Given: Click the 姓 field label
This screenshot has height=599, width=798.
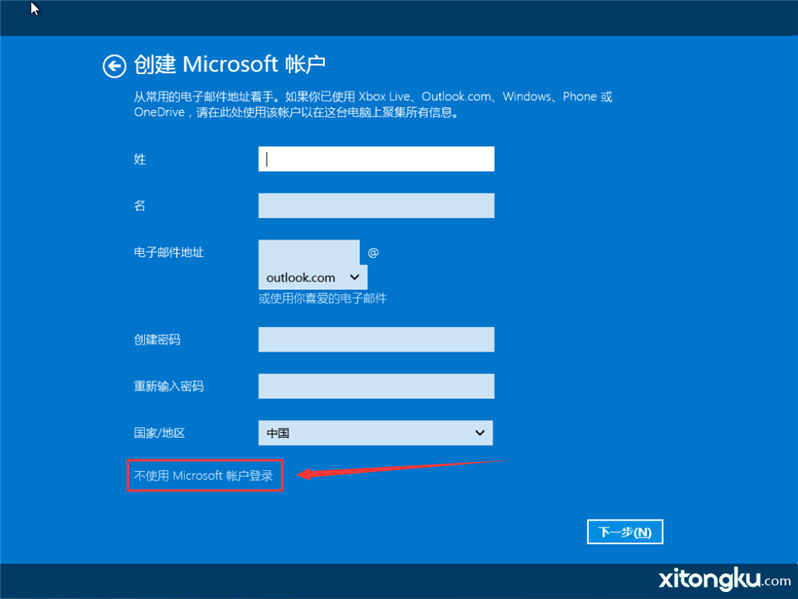Looking at the screenshot, I should 140,159.
